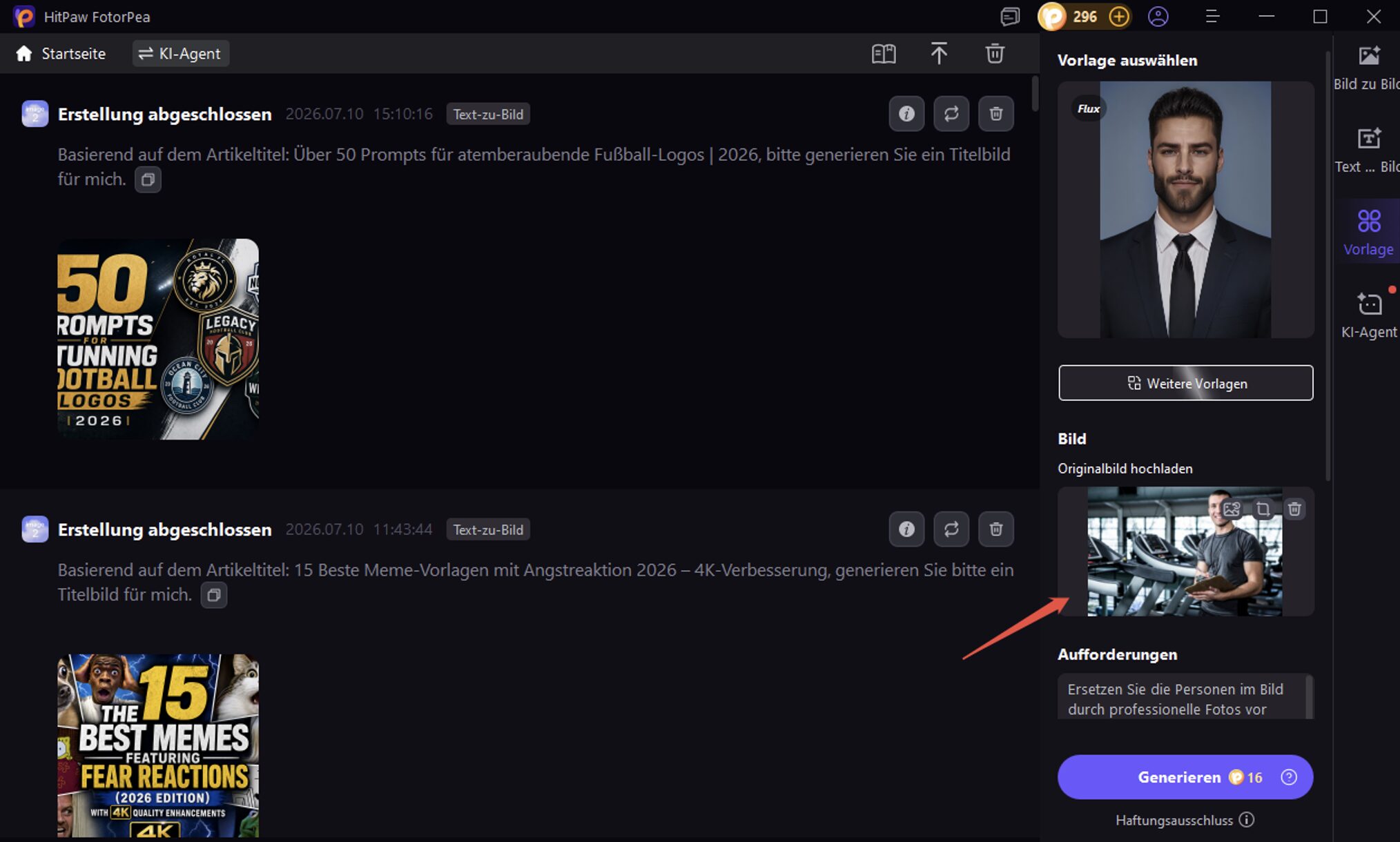This screenshot has height=842, width=1400.
Task: Switch to KI-Agent tab
Action: tap(181, 53)
